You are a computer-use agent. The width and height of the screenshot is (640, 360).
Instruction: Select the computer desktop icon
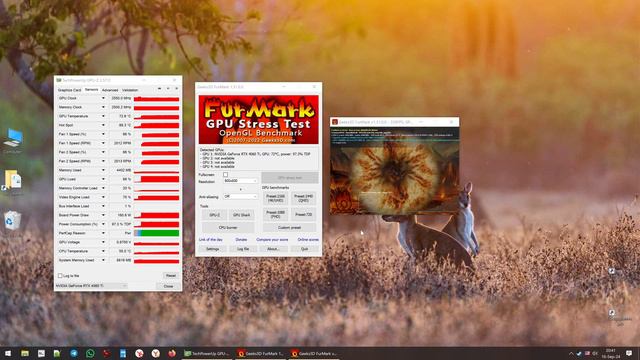13,140
